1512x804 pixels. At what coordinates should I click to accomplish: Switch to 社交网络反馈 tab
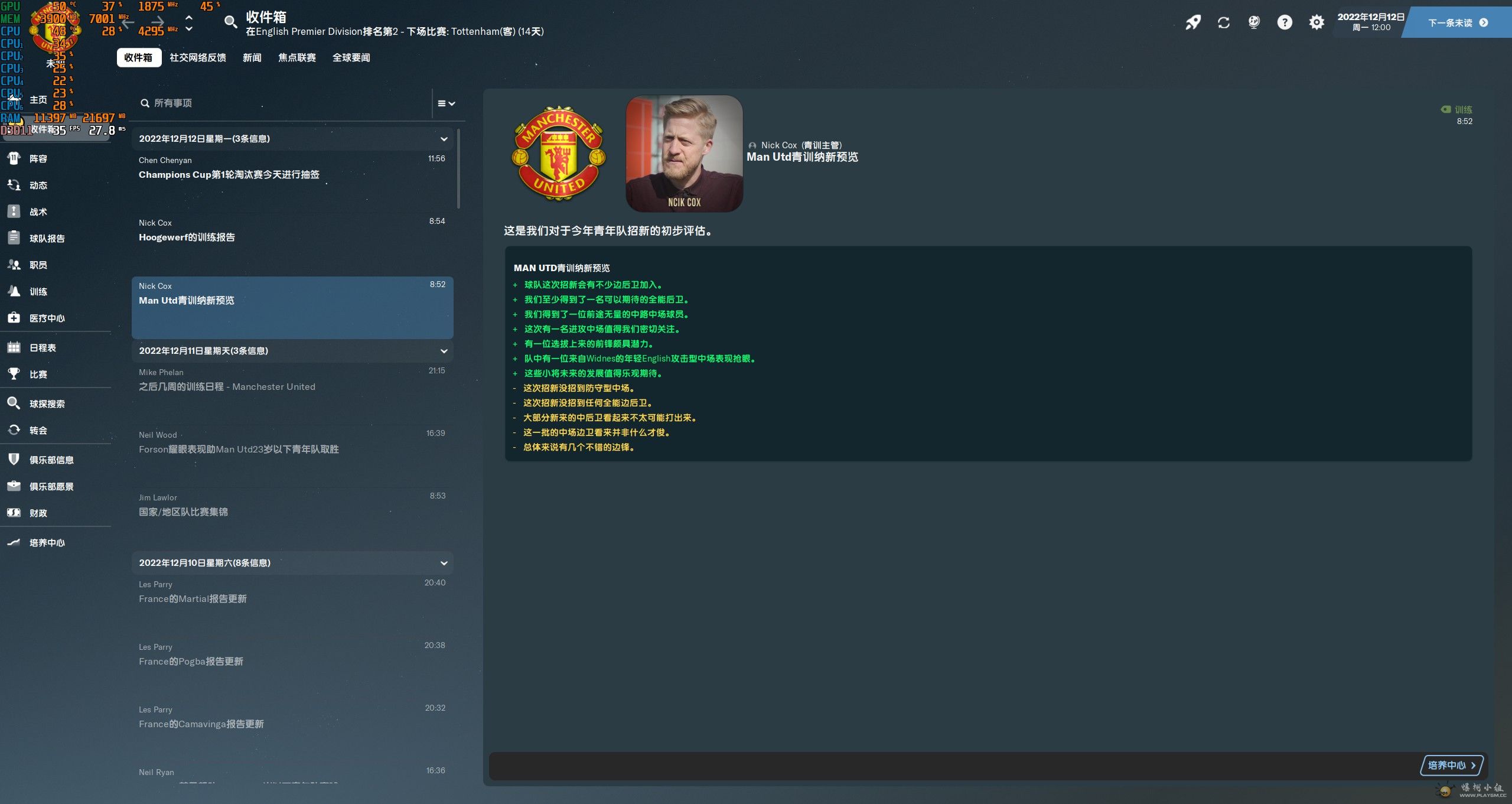pyautogui.click(x=198, y=57)
